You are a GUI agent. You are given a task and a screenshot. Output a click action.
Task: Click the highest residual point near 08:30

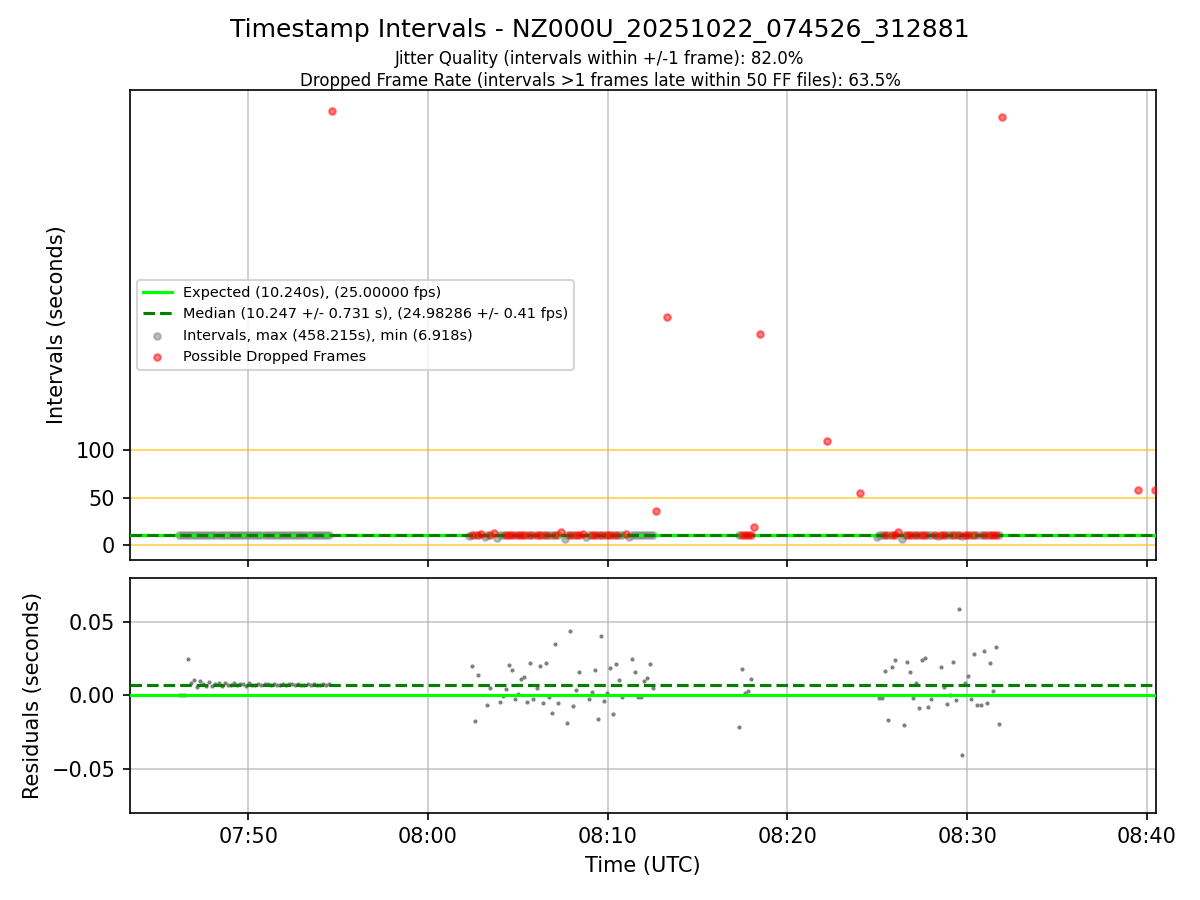pyautogui.click(x=959, y=609)
